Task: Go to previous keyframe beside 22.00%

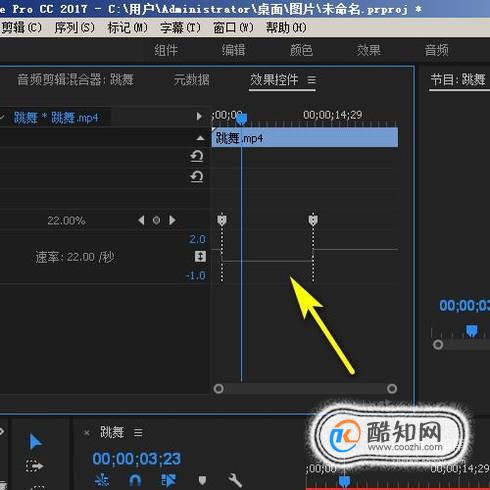Action: [141, 220]
